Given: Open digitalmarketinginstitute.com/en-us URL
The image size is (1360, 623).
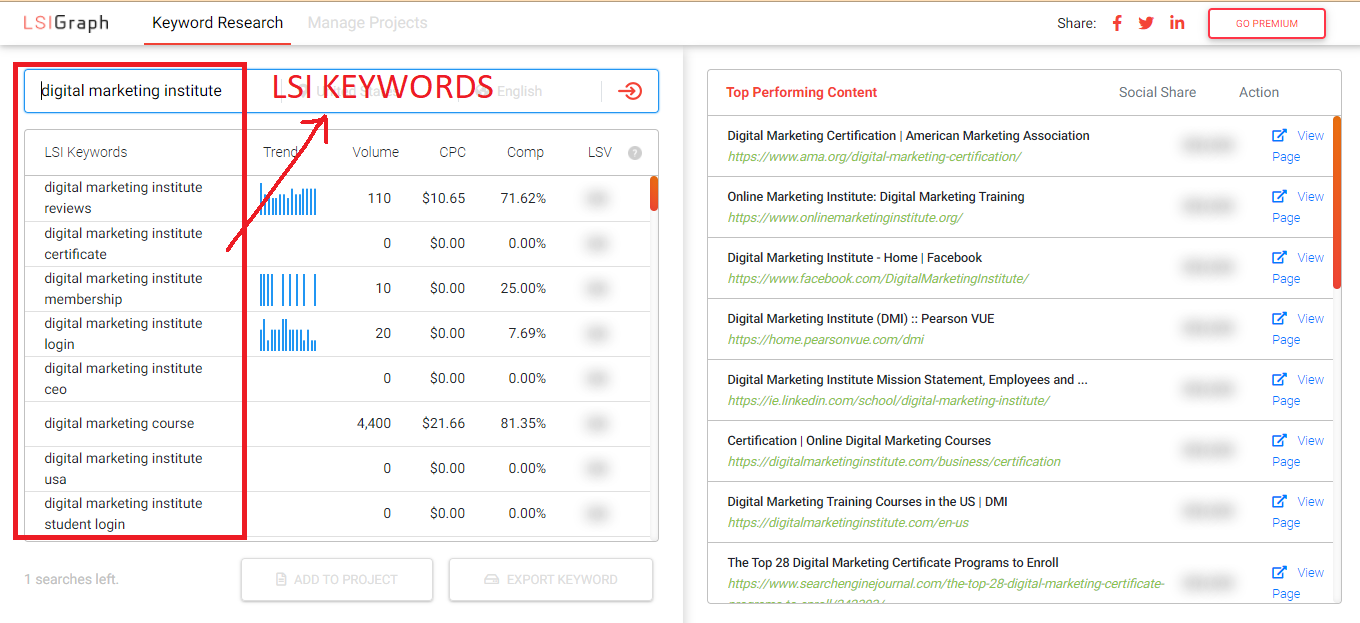Looking at the screenshot, I should click(848, 522).
